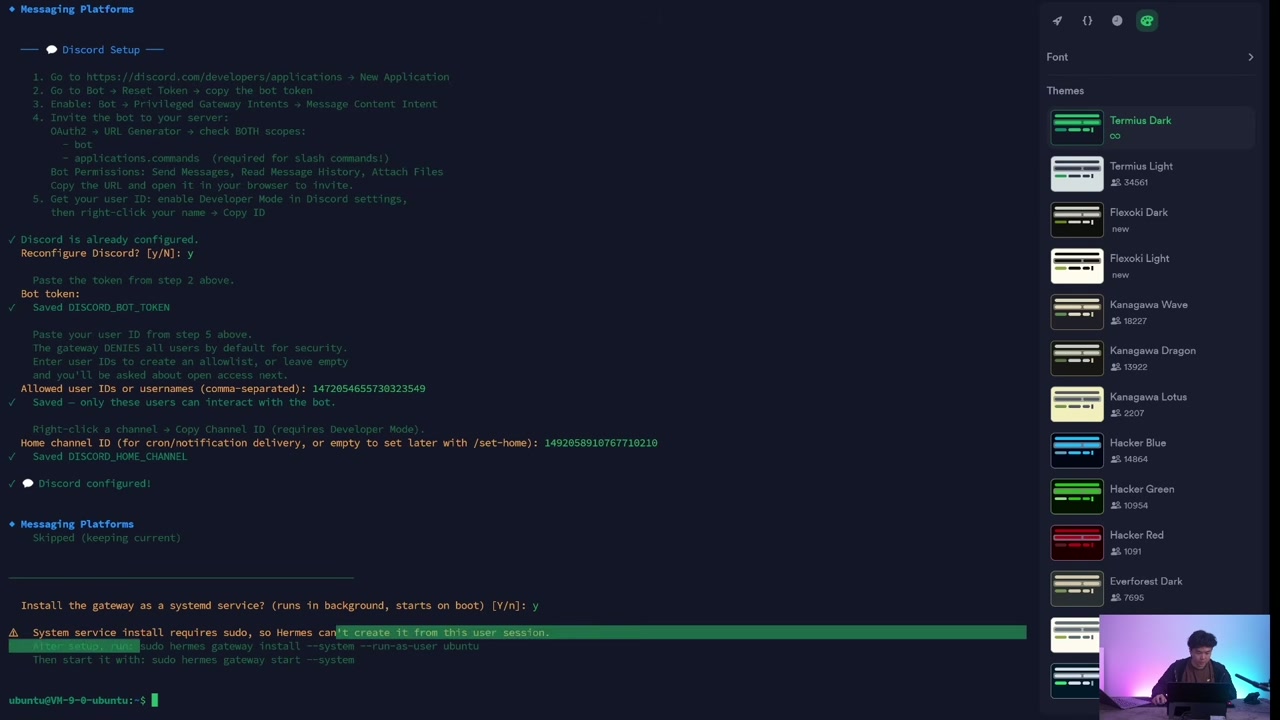This screenshot has width=1280, height=720.
Task: Click the "Install the gateway as a systemd service?" prompt
Action: (280, 605)
